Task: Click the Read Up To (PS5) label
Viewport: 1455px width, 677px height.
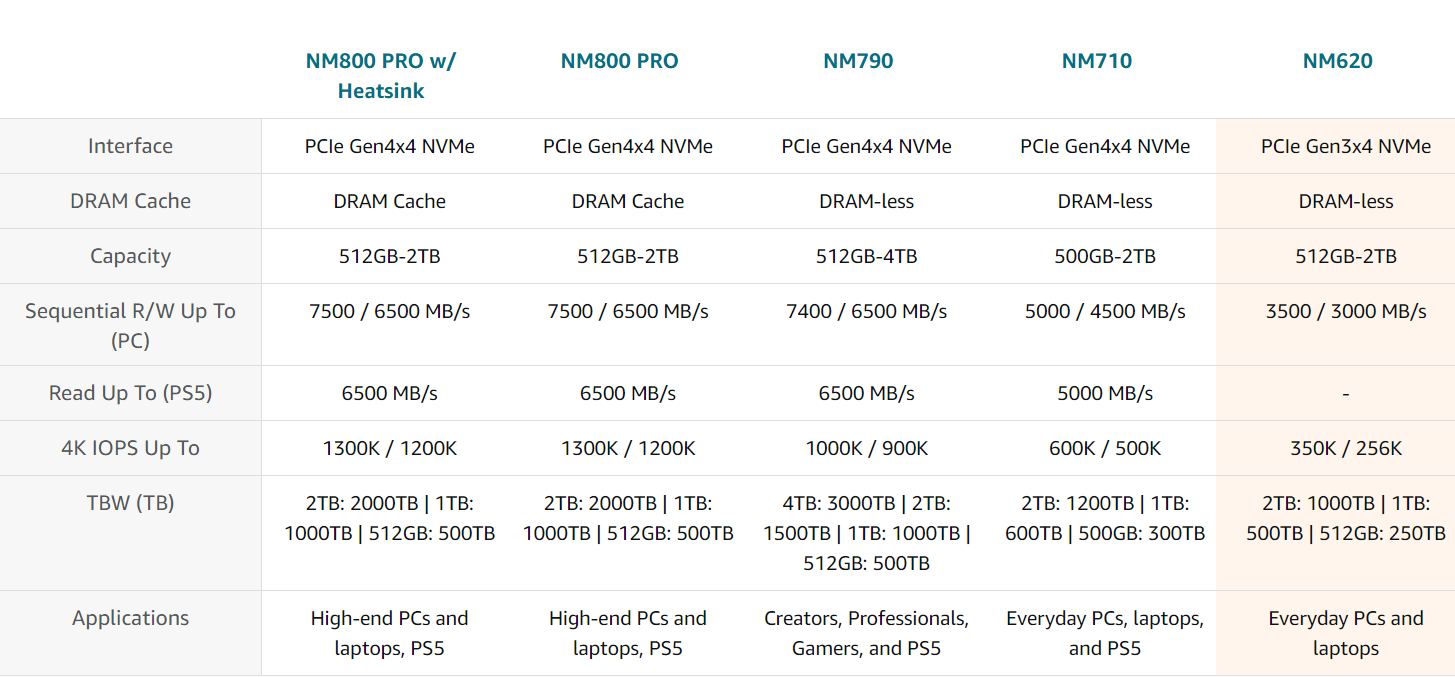Action: coord(130,393)
